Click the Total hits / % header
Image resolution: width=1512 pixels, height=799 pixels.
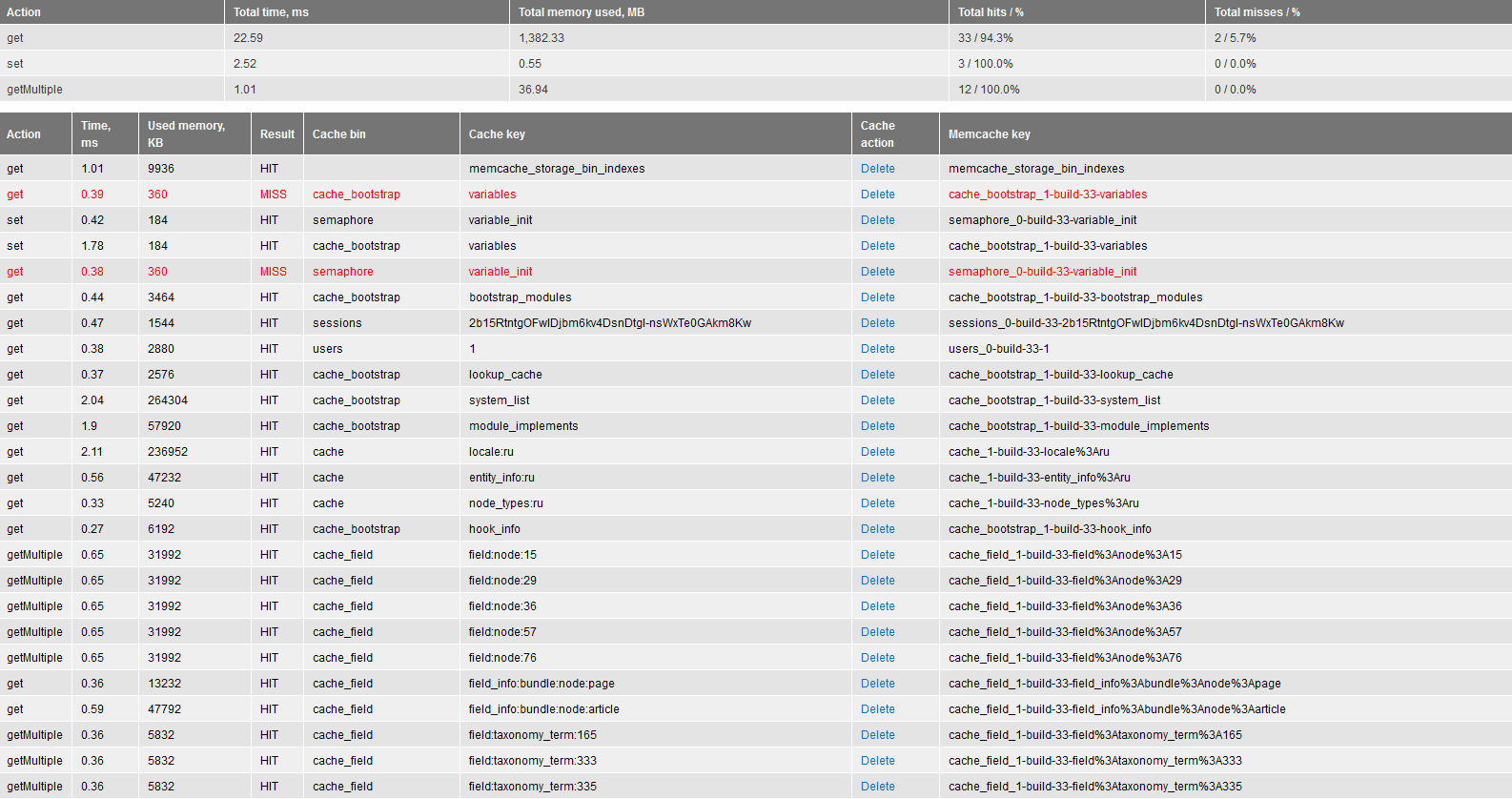[991, 12]
